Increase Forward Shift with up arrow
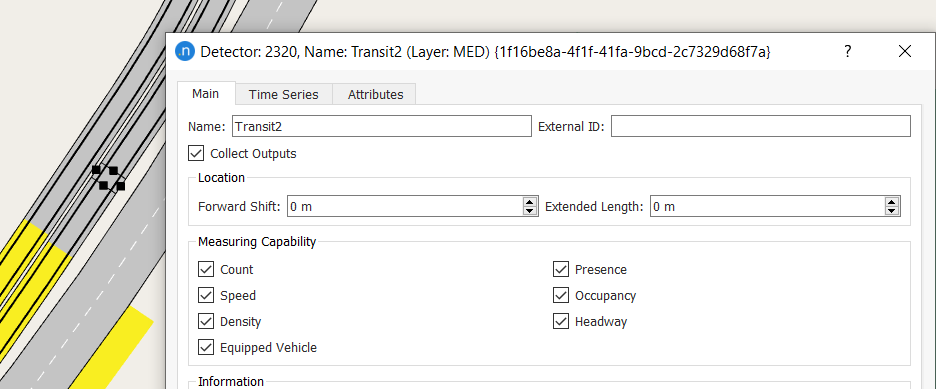The image size is (936, 389). [529, 202]
